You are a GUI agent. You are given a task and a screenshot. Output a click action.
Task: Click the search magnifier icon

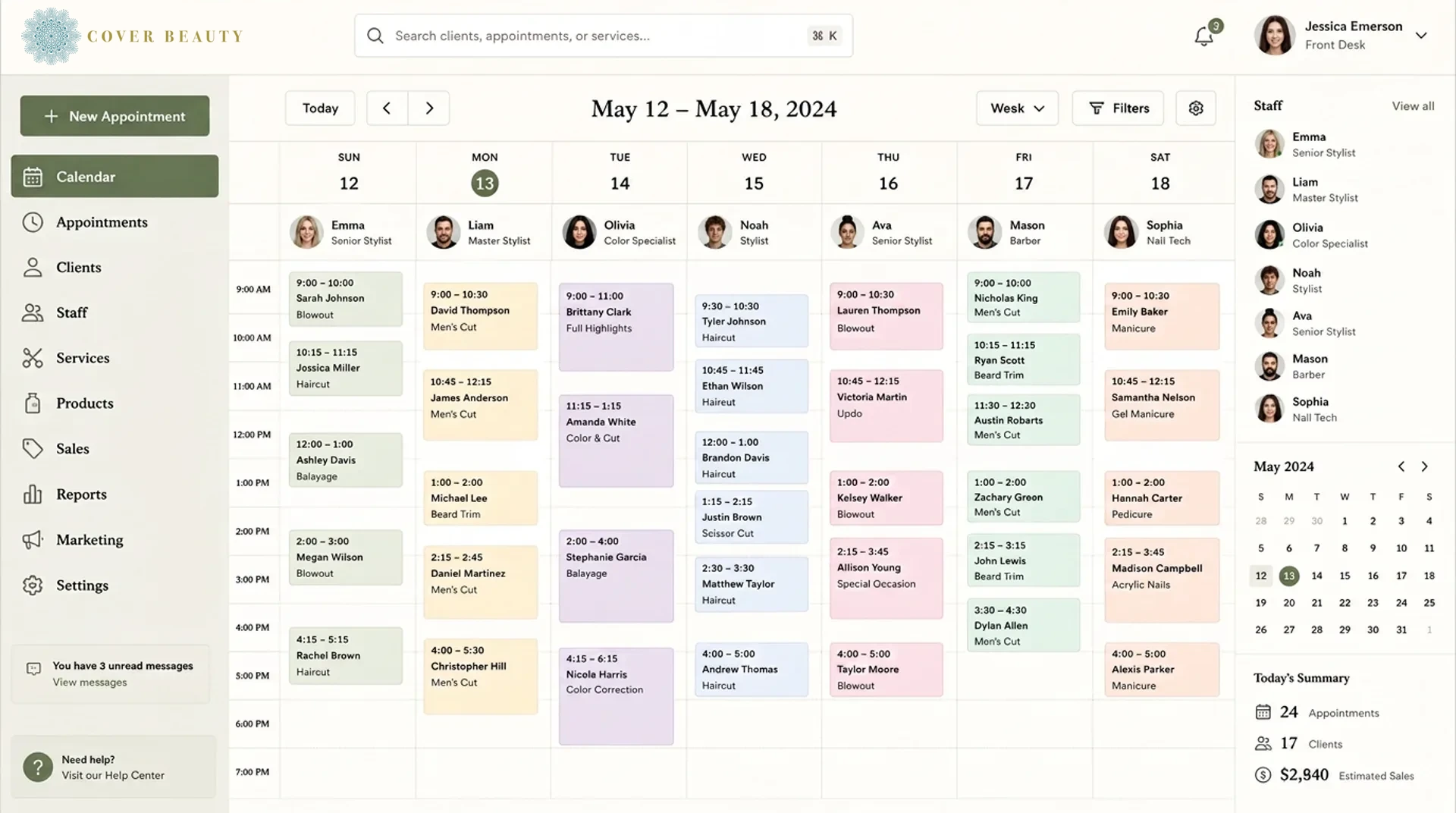coord(375,36)
